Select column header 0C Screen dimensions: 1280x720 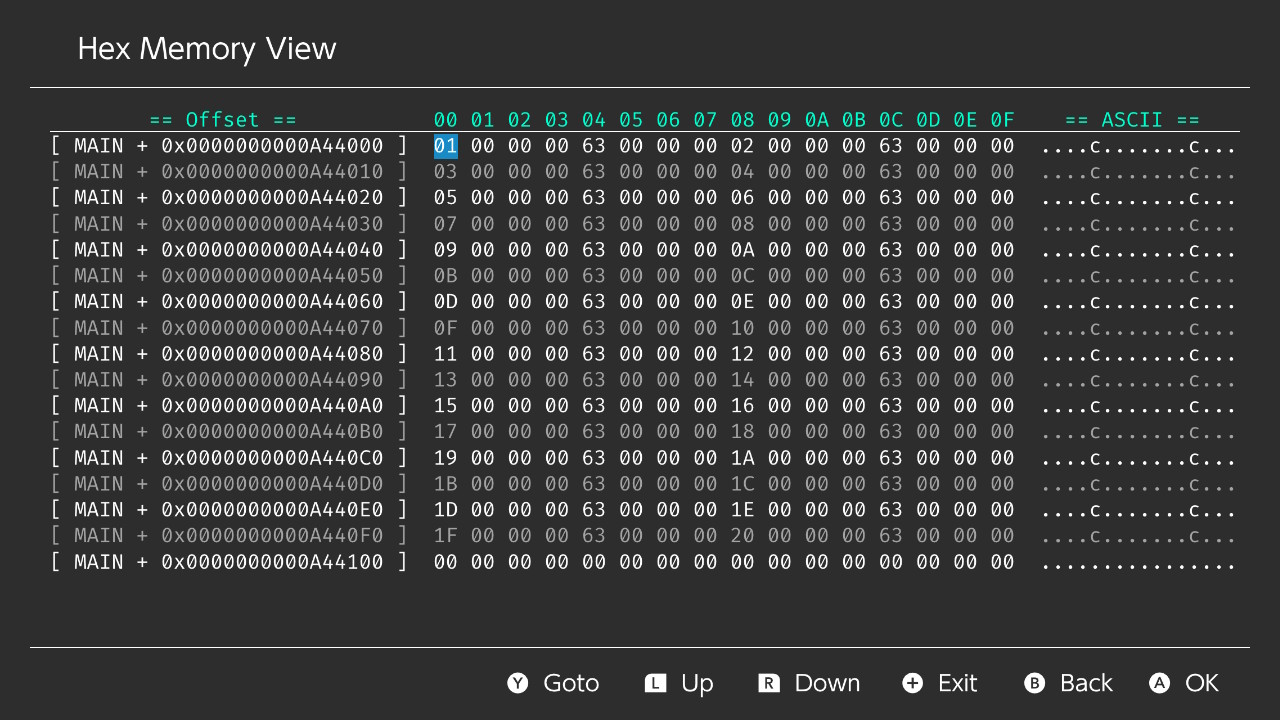(891, 120)
